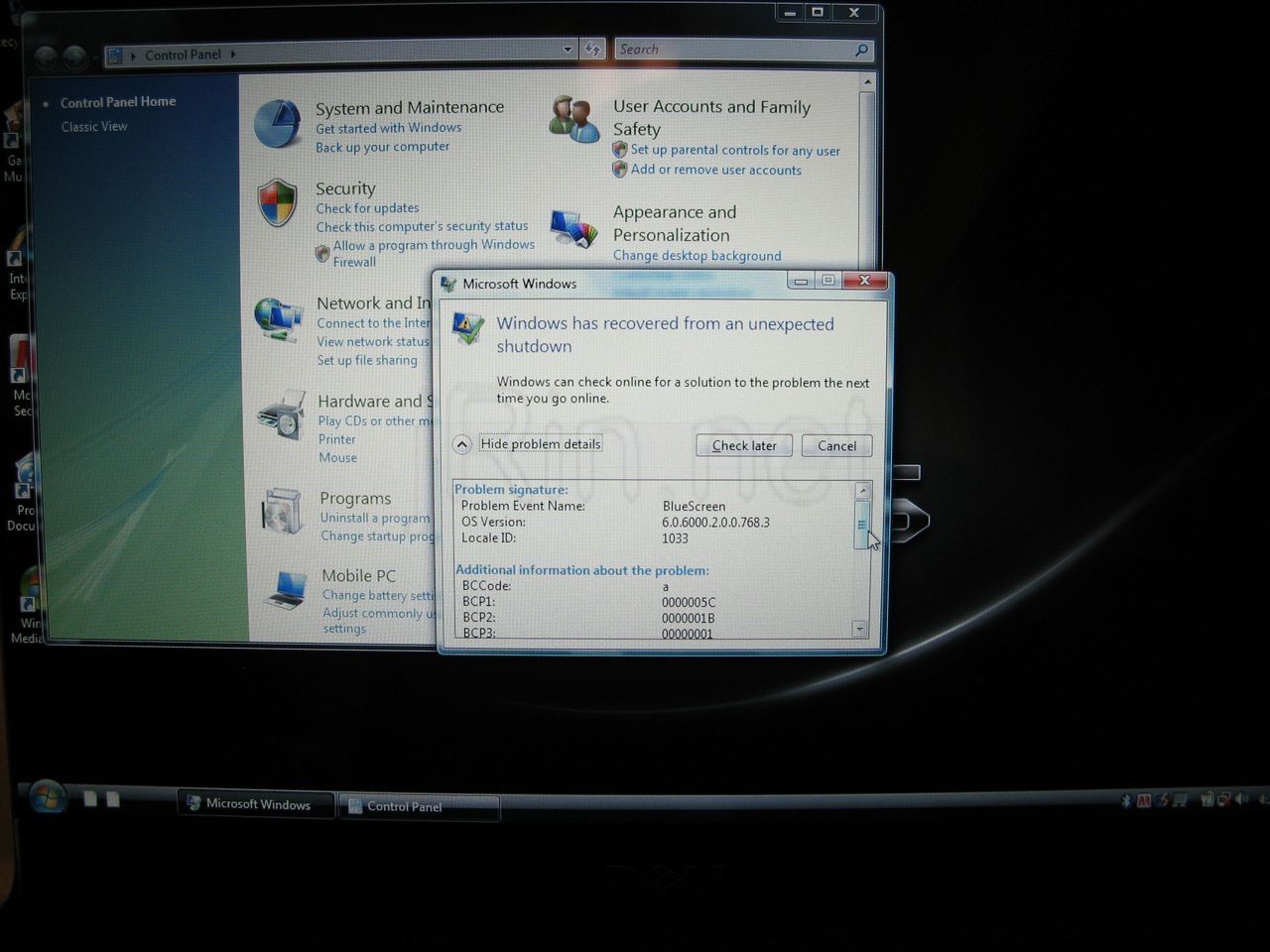1270x952 pixels.
Task: Collapse details with Hide problem details arrow
Action: point(462,444)
